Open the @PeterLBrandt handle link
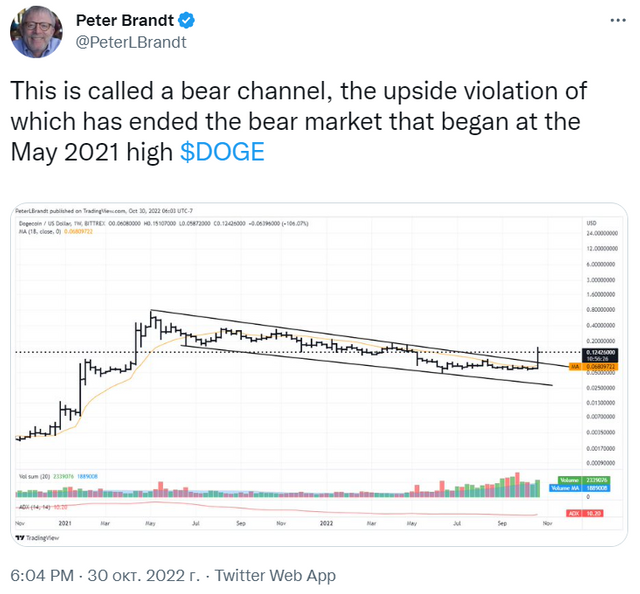 tap(131, 42)
